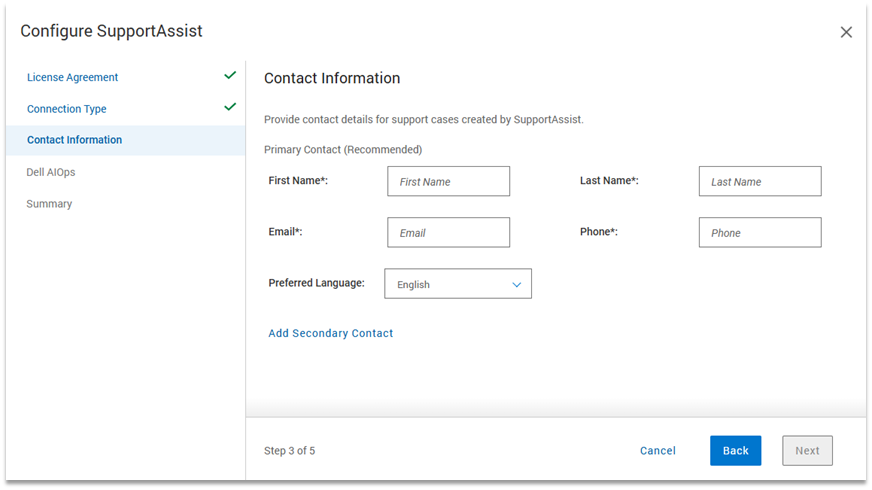Go to the Connection Type step

click(67, 109)
